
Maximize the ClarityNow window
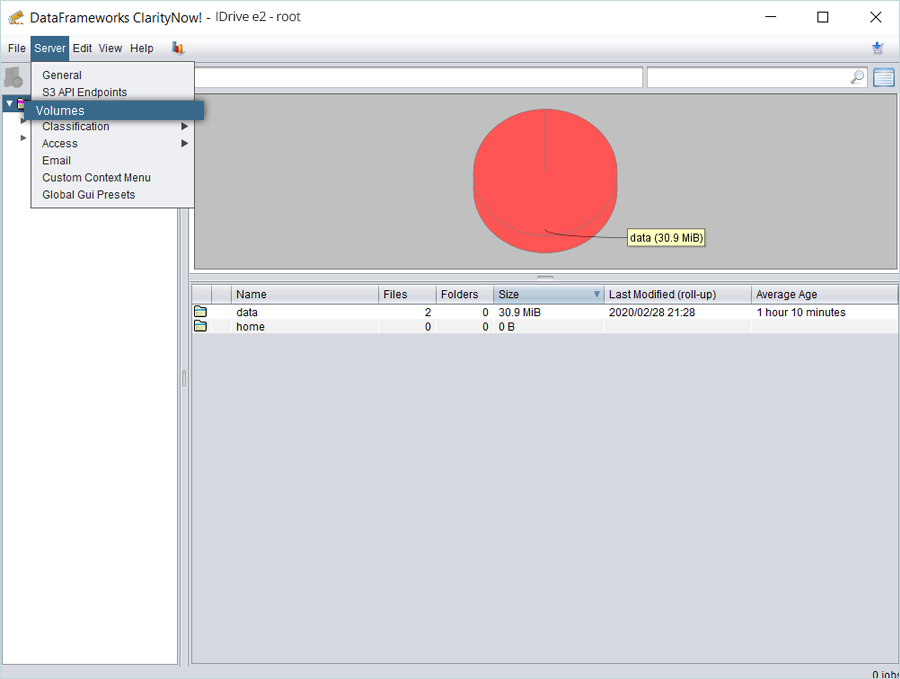click(823, 17)
